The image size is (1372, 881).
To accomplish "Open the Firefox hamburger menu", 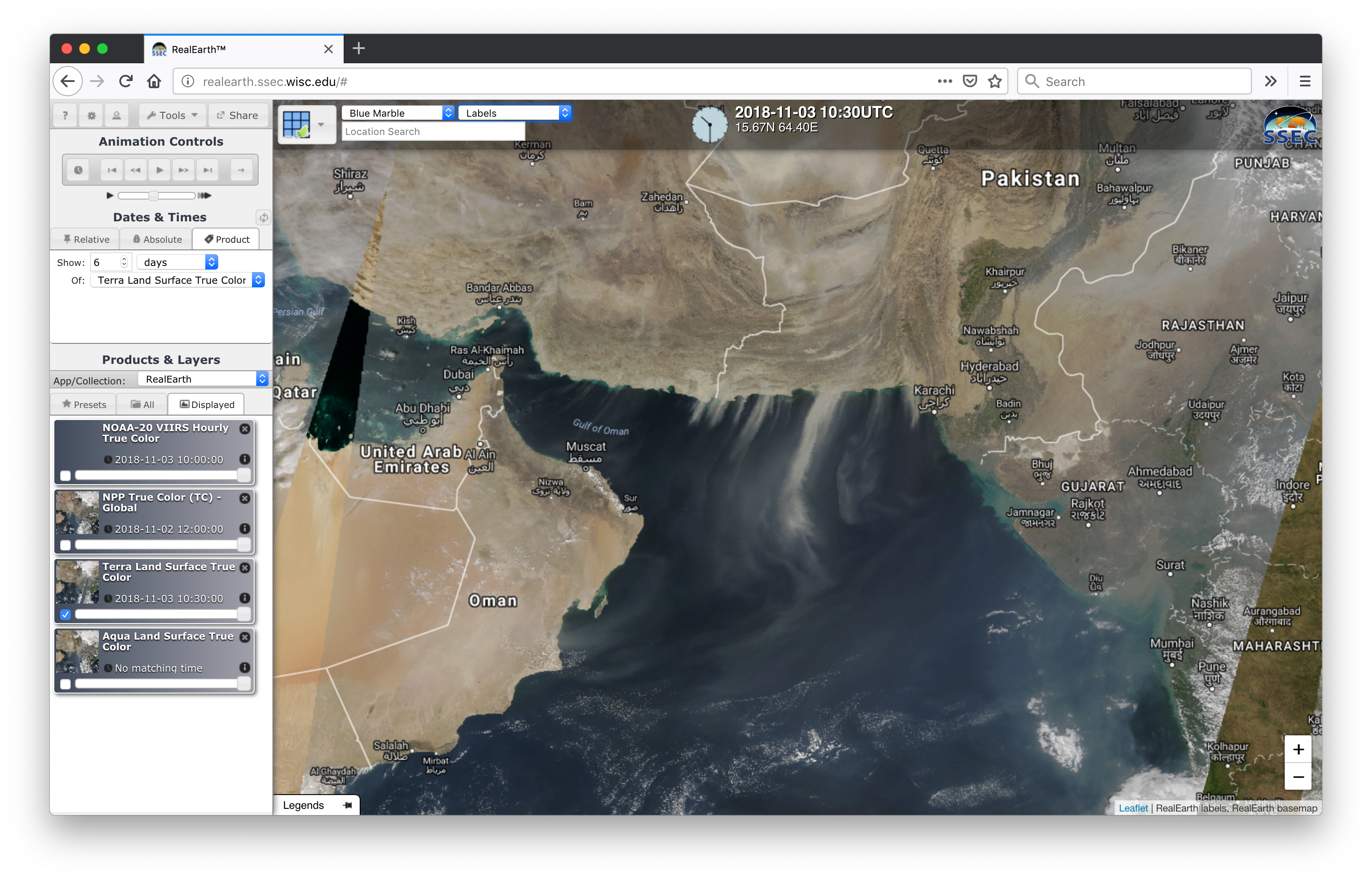I will (1304, 81).
